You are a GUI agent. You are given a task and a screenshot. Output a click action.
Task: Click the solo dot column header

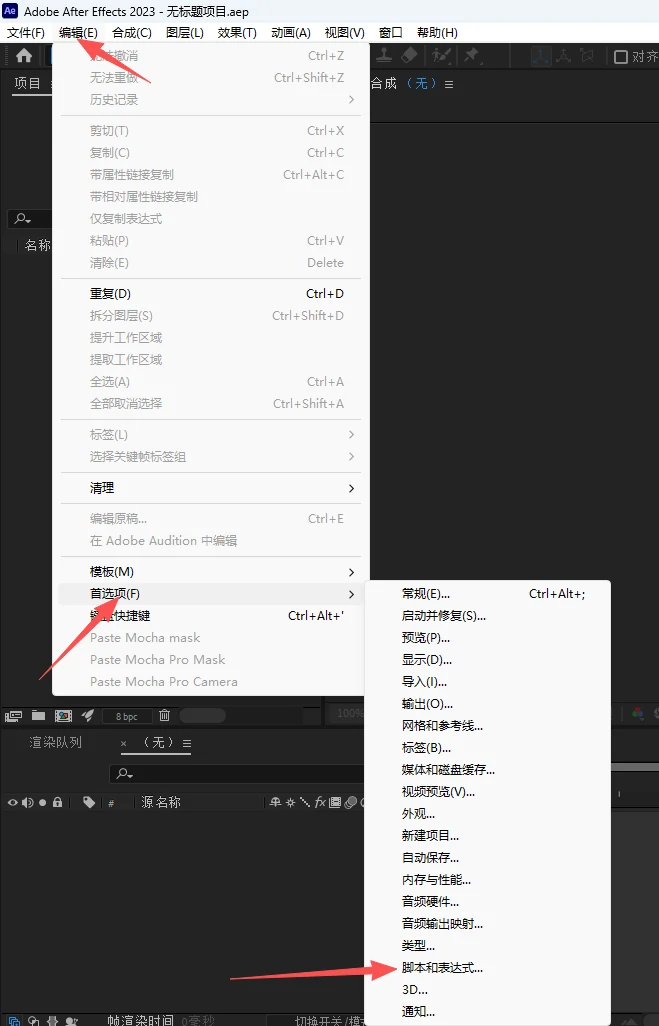(x=43, y=802)
